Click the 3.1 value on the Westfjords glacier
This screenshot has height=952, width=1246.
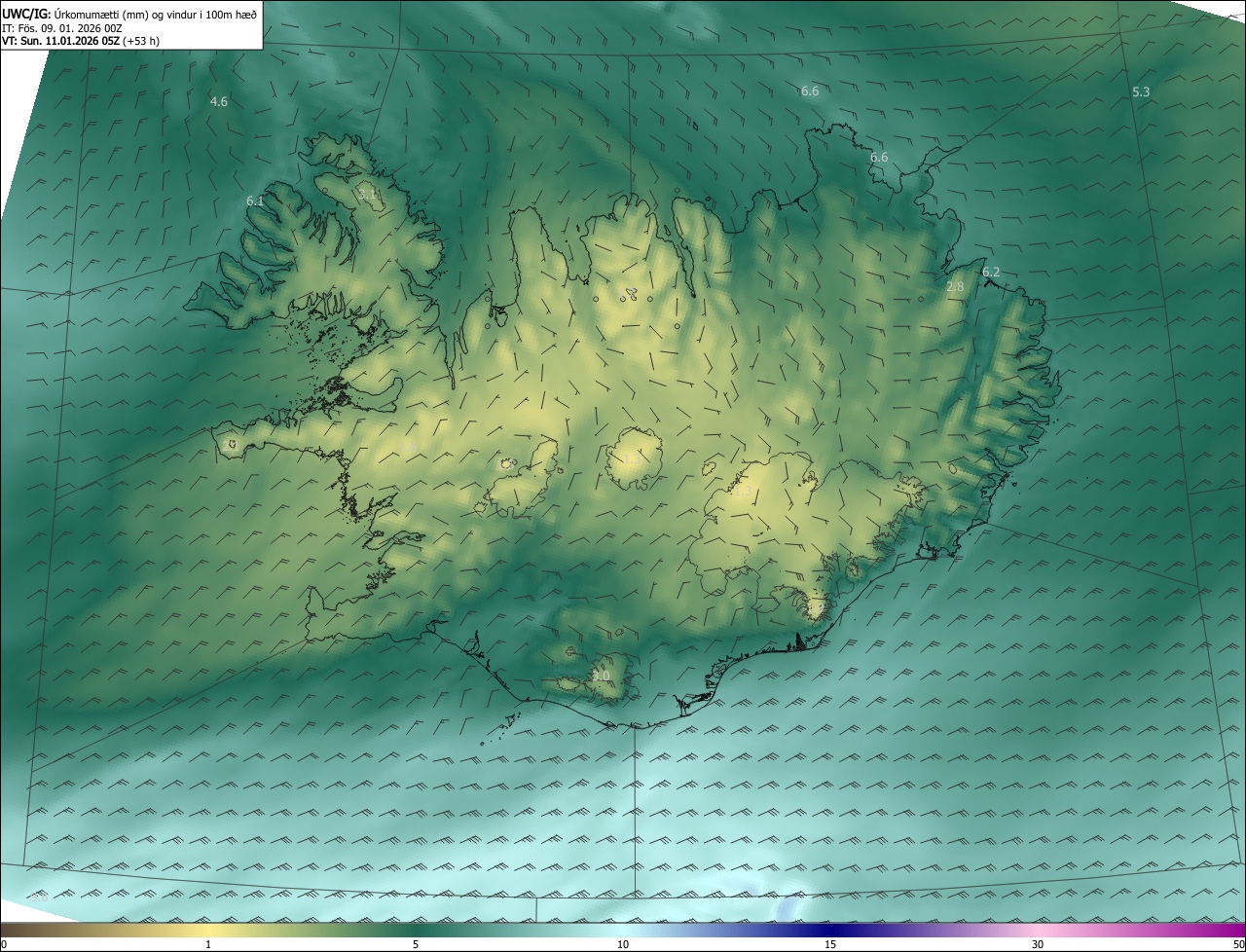(367, 195)
